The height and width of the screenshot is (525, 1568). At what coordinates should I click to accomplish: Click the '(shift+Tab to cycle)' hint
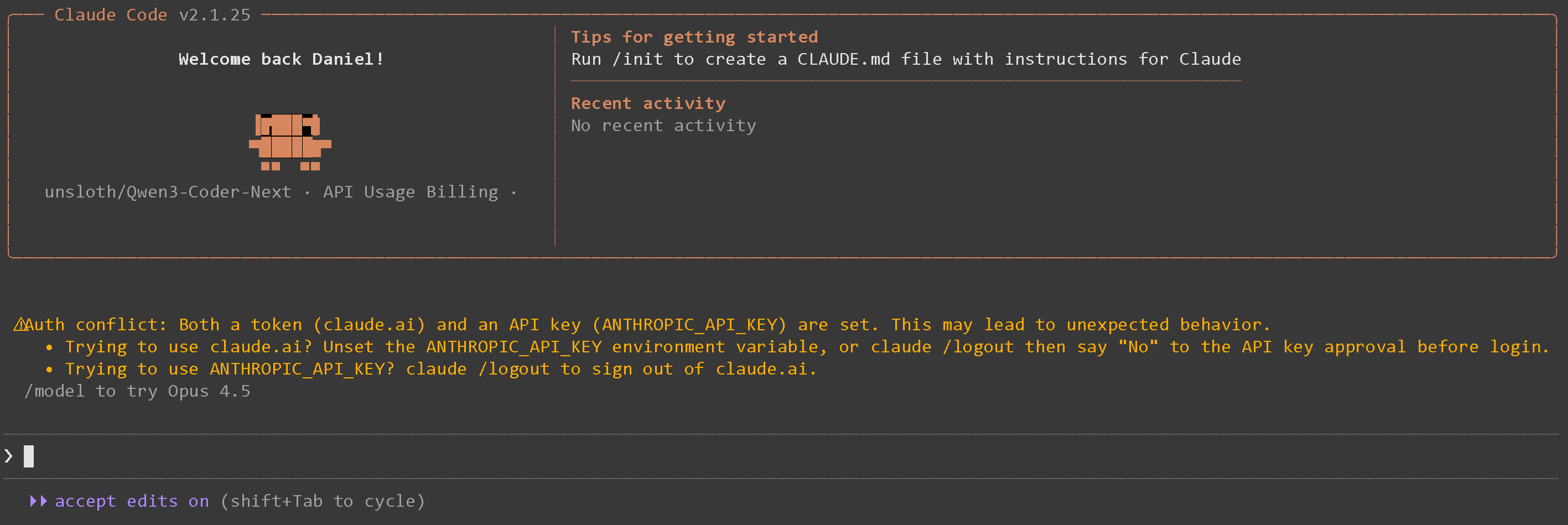coord(322,501)
